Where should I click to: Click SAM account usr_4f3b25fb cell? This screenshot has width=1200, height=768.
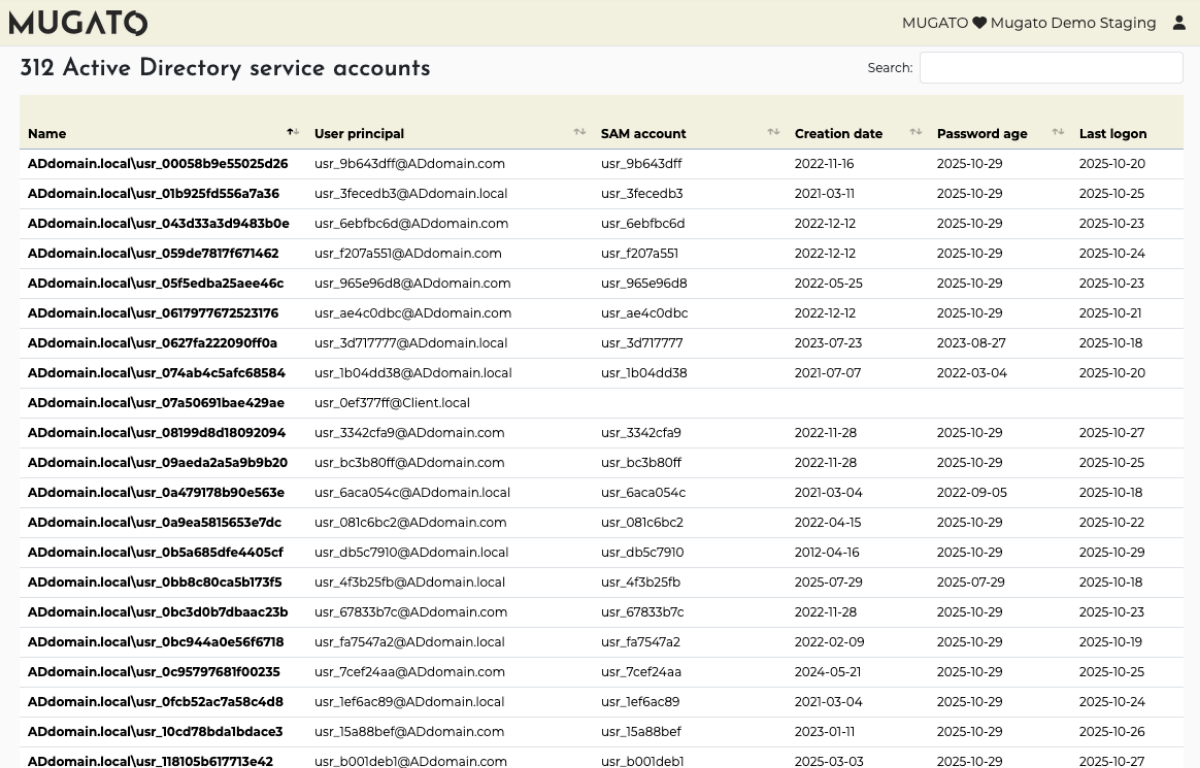[x=640, y=582]
